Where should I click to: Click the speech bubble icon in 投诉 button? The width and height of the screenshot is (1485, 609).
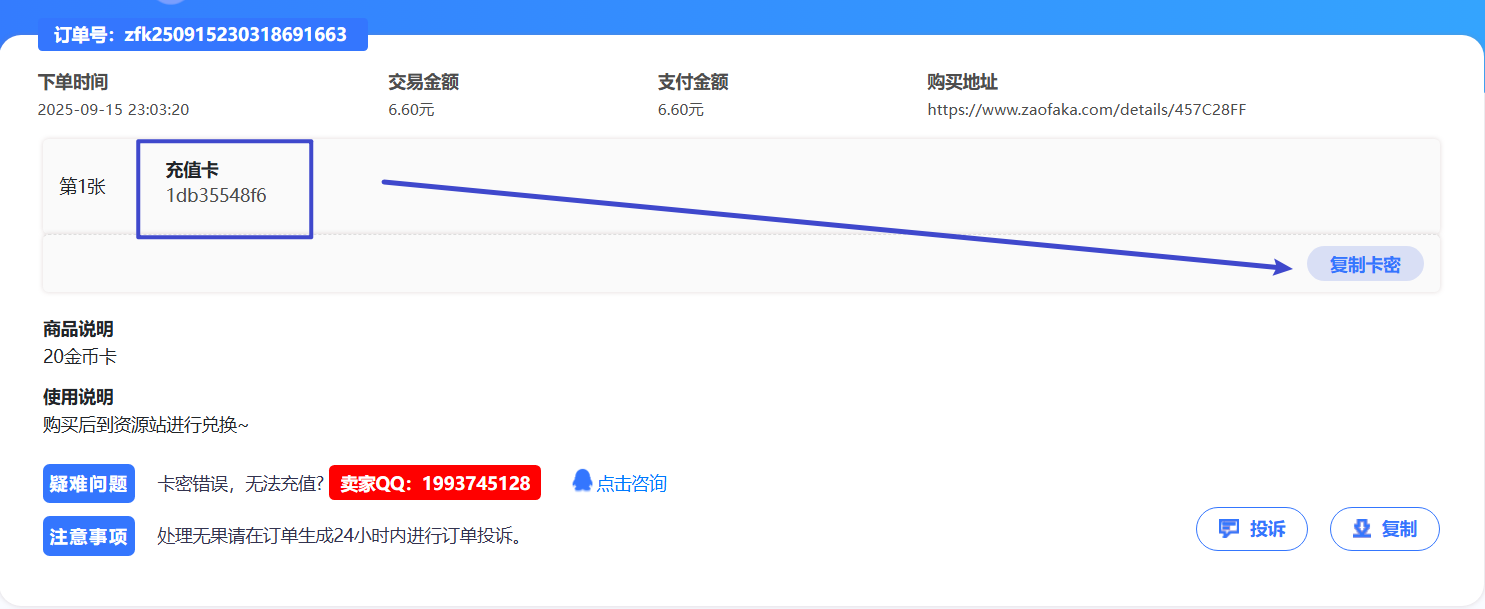tap(1229, 529)
